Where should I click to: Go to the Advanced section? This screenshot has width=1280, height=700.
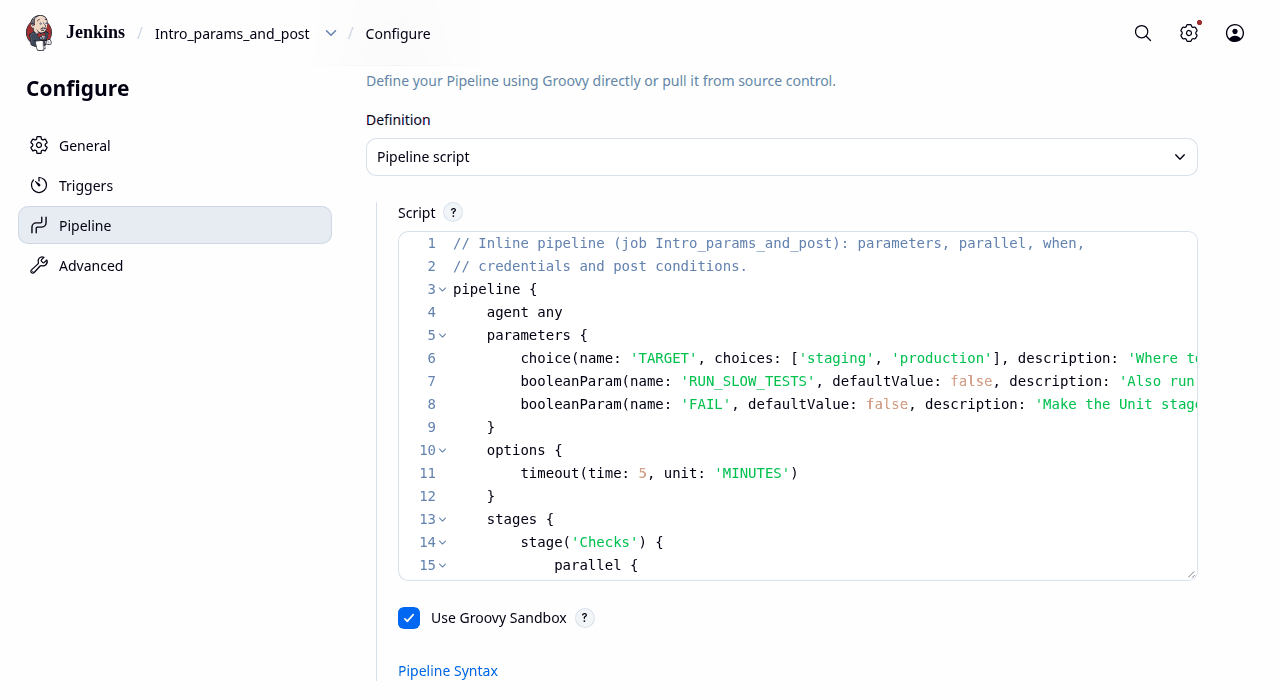[175, 266]
